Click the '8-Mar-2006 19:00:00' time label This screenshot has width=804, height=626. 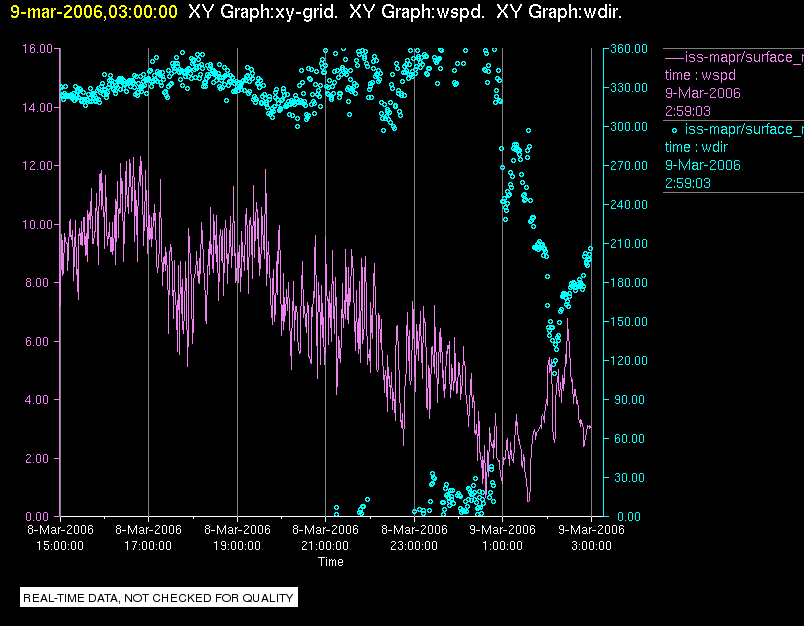coord(237,537)
